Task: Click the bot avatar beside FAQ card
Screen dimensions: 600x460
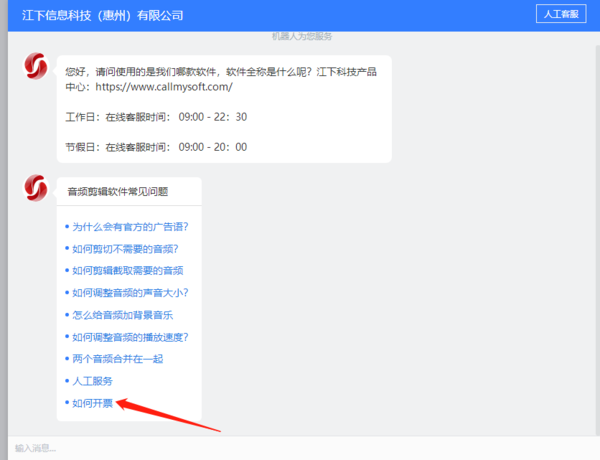Action: 36,187
